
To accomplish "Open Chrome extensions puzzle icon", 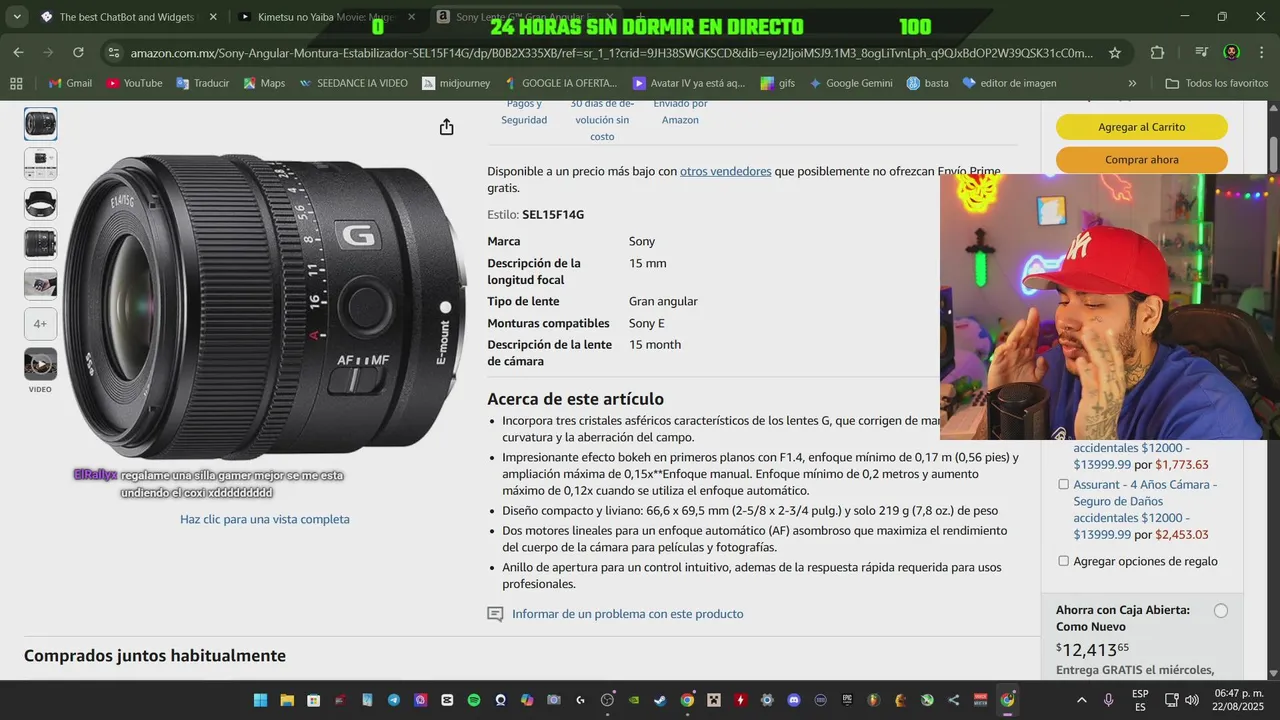I will click(1157, 52).
